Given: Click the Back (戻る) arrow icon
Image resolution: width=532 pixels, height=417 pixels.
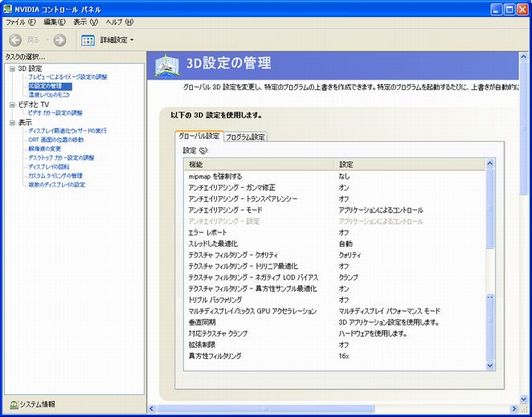Looking at the screenshot, I should (x=15, y=40).
